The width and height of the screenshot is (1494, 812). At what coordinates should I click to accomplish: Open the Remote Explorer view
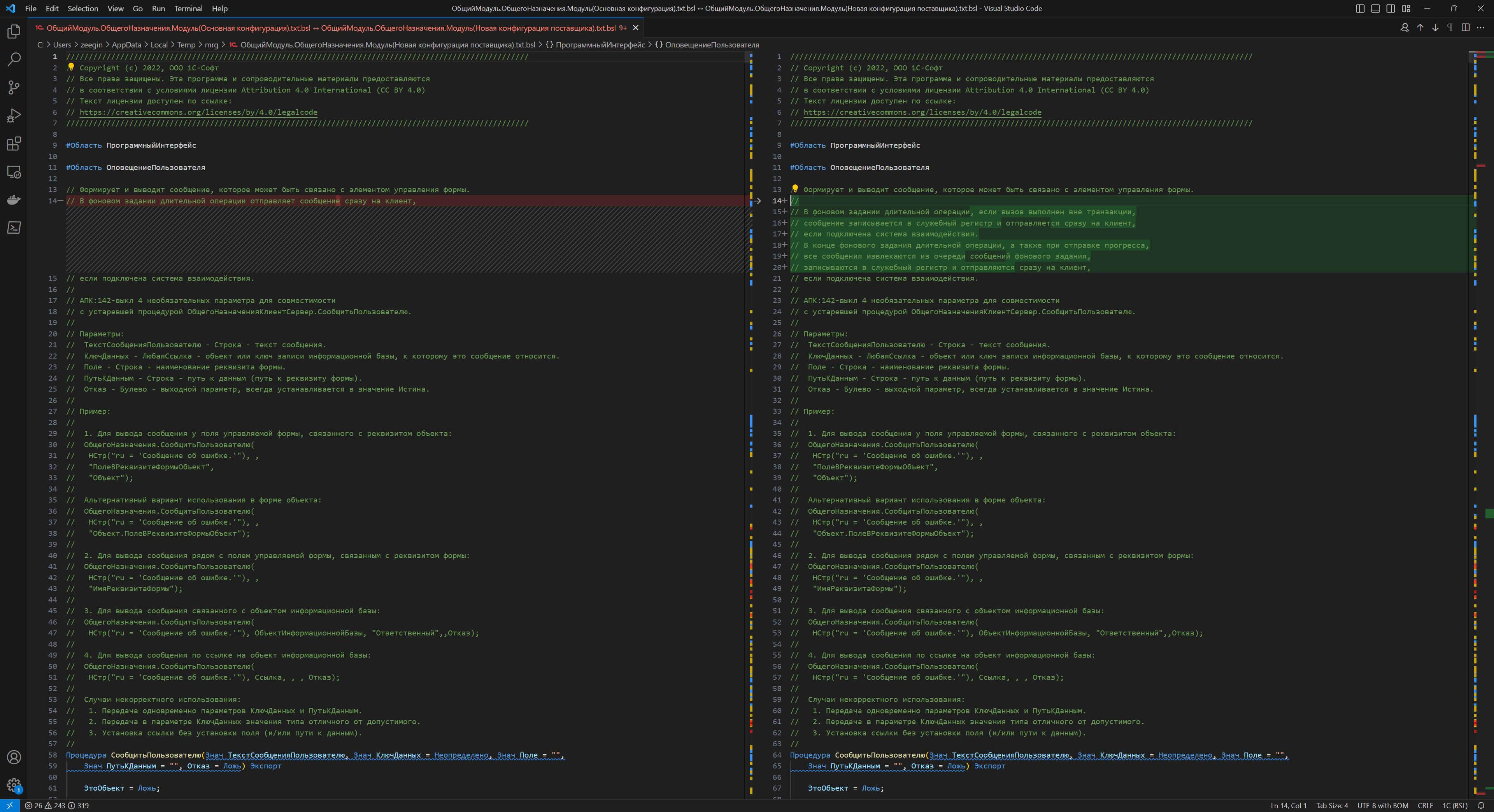14,172
